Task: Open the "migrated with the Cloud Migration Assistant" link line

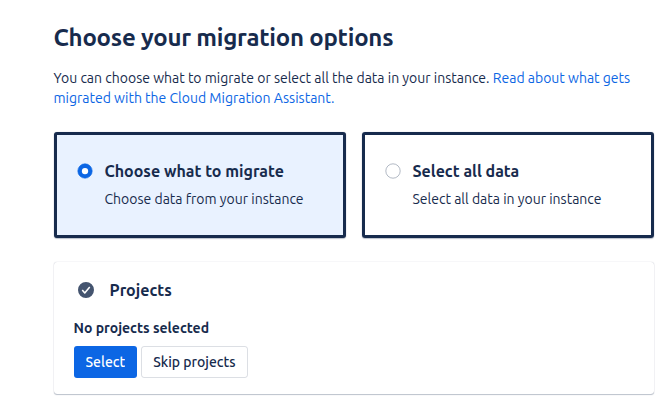Action: [194, 98]
